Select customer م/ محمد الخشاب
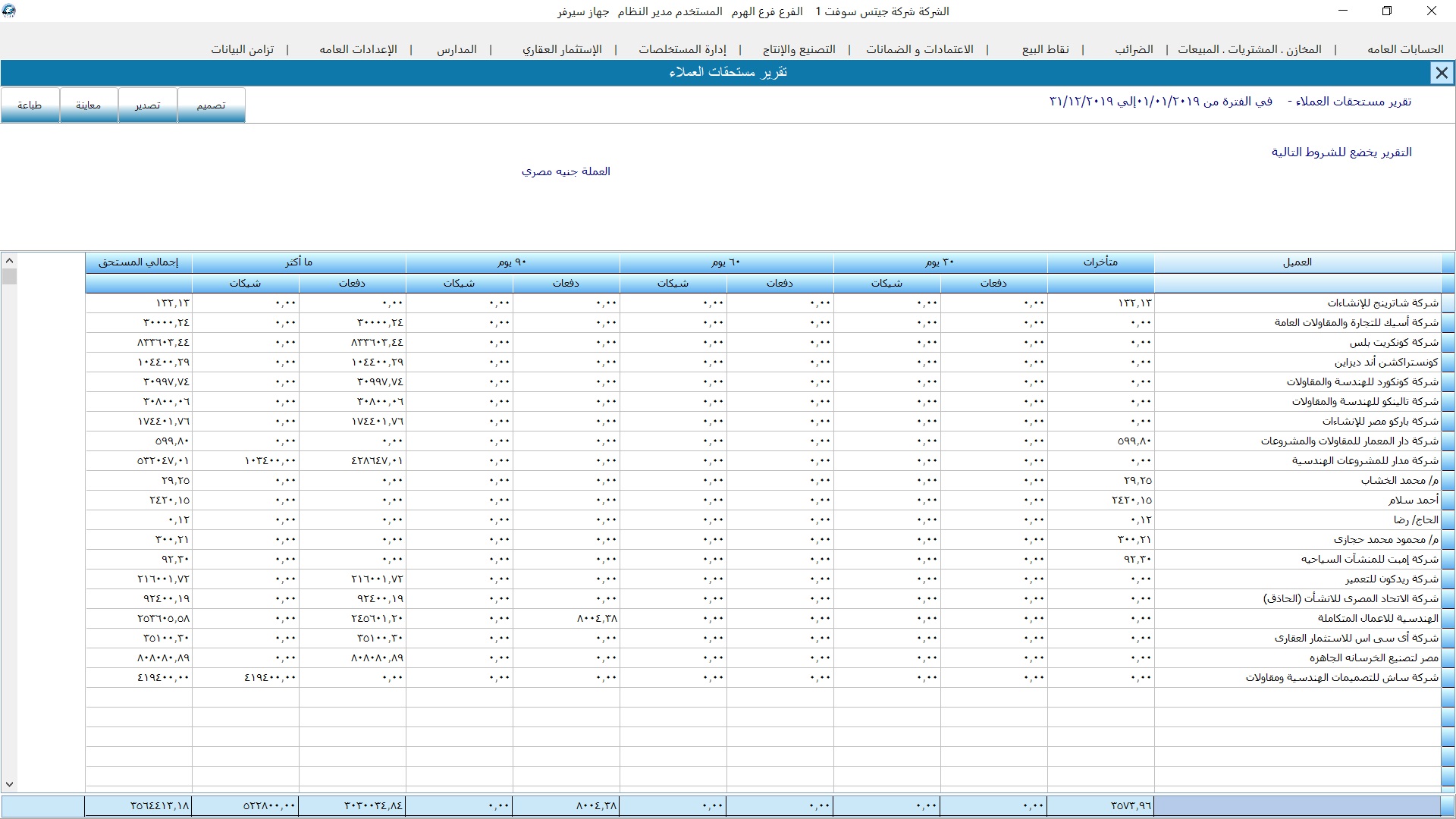 1298,480
